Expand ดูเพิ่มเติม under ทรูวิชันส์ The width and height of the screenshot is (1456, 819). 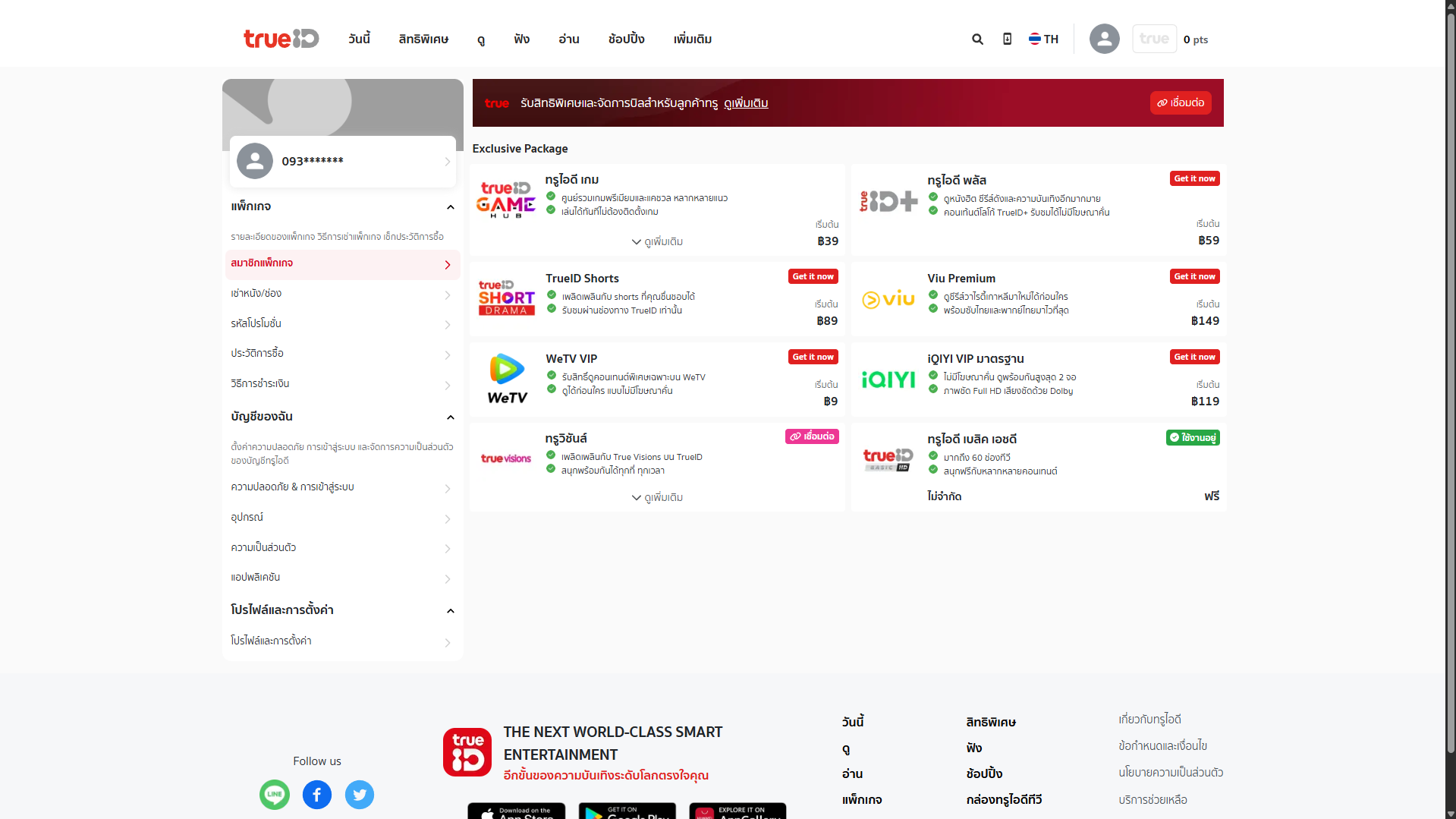click(x=657, y=498)
